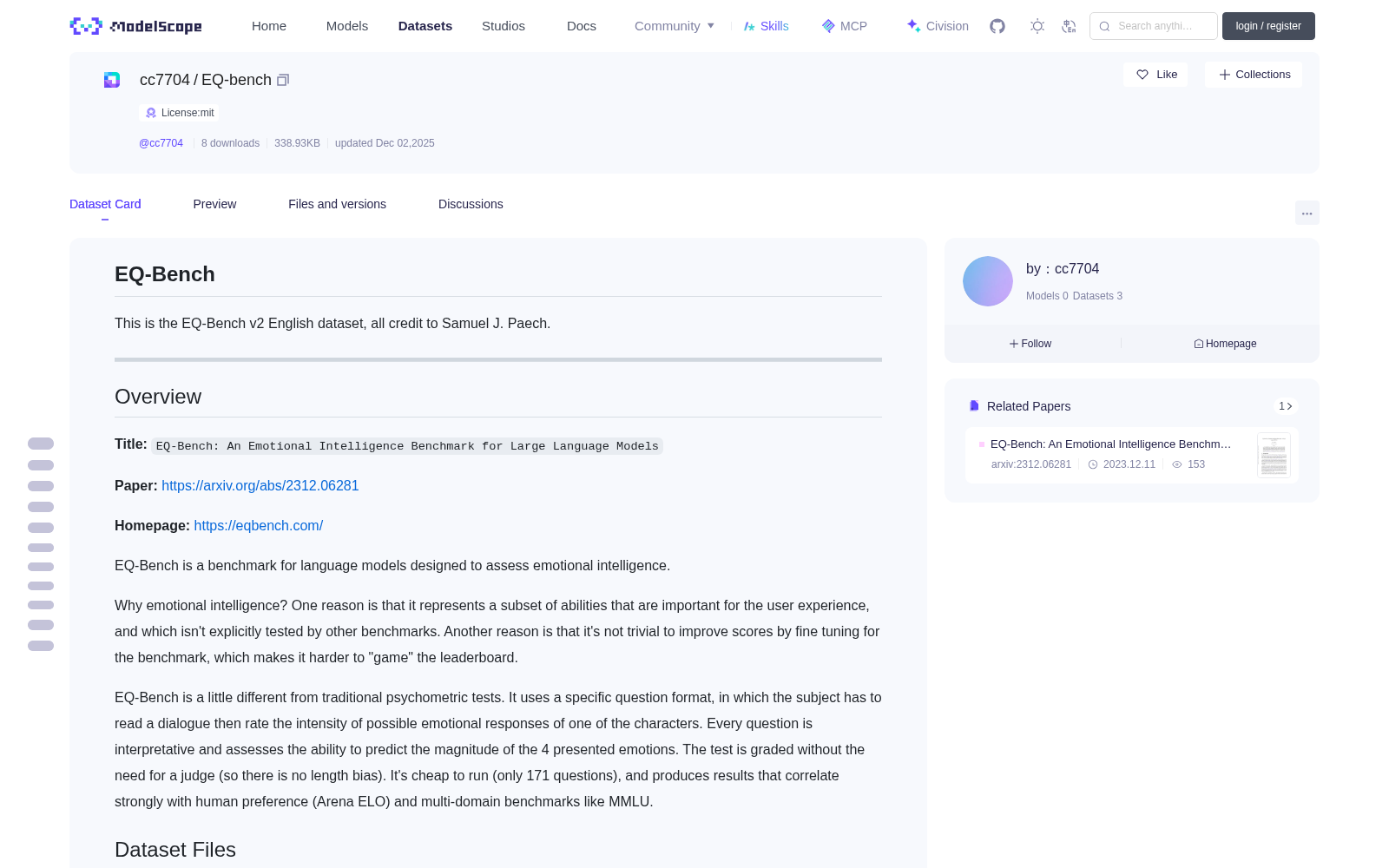Toggle the light/dark theme icon
The image size is (1389, 868).
click(x=1037, y=26)
